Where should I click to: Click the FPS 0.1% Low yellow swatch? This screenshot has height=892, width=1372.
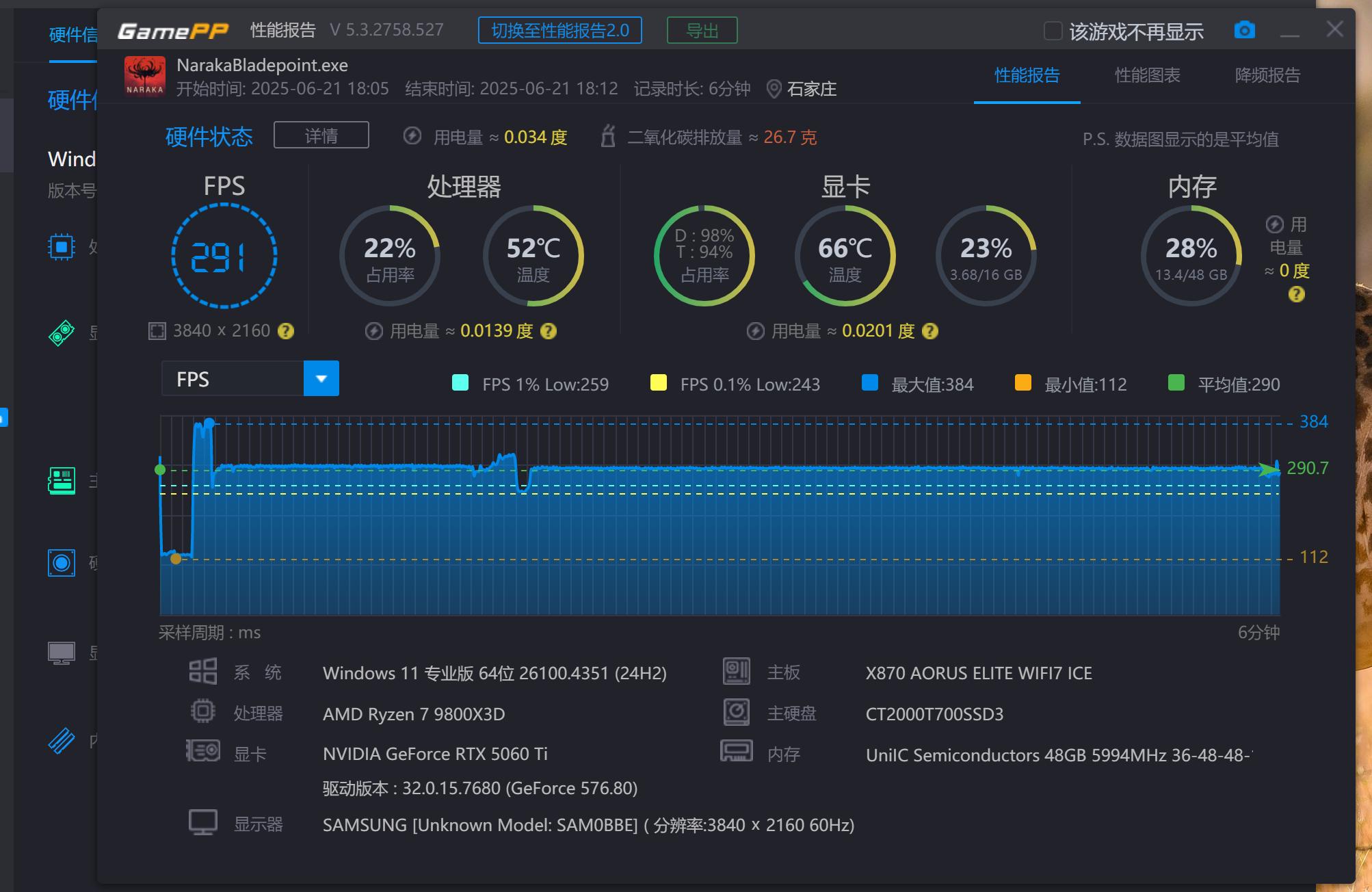click(658, 382)
